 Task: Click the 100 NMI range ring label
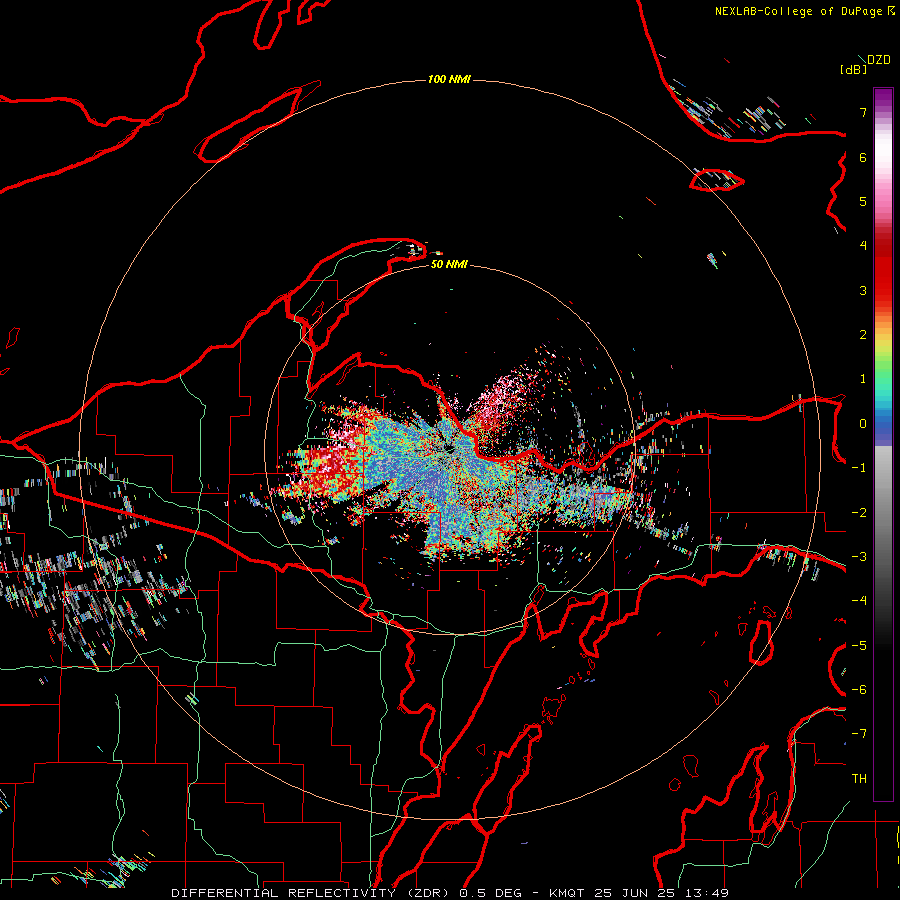449,79
